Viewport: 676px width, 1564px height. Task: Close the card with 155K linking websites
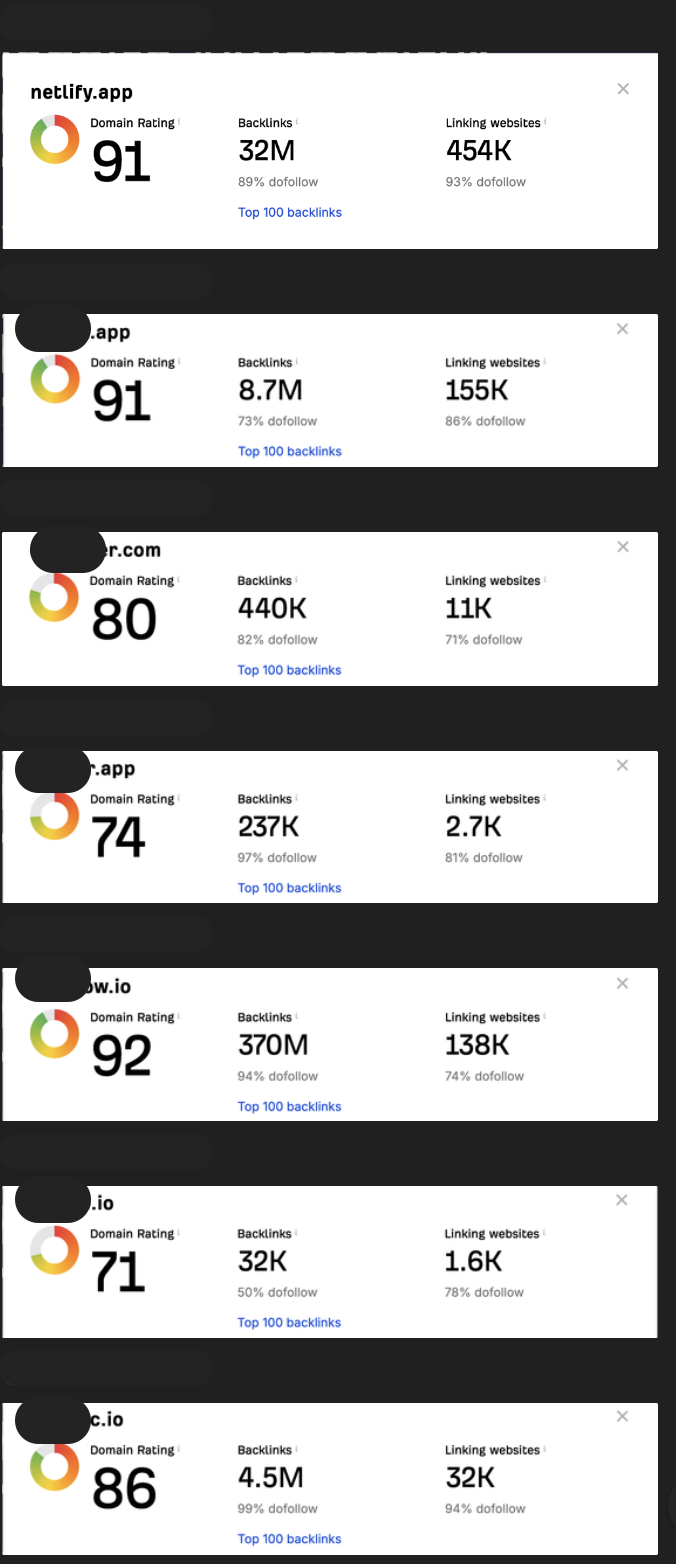(x=623, y=329)
